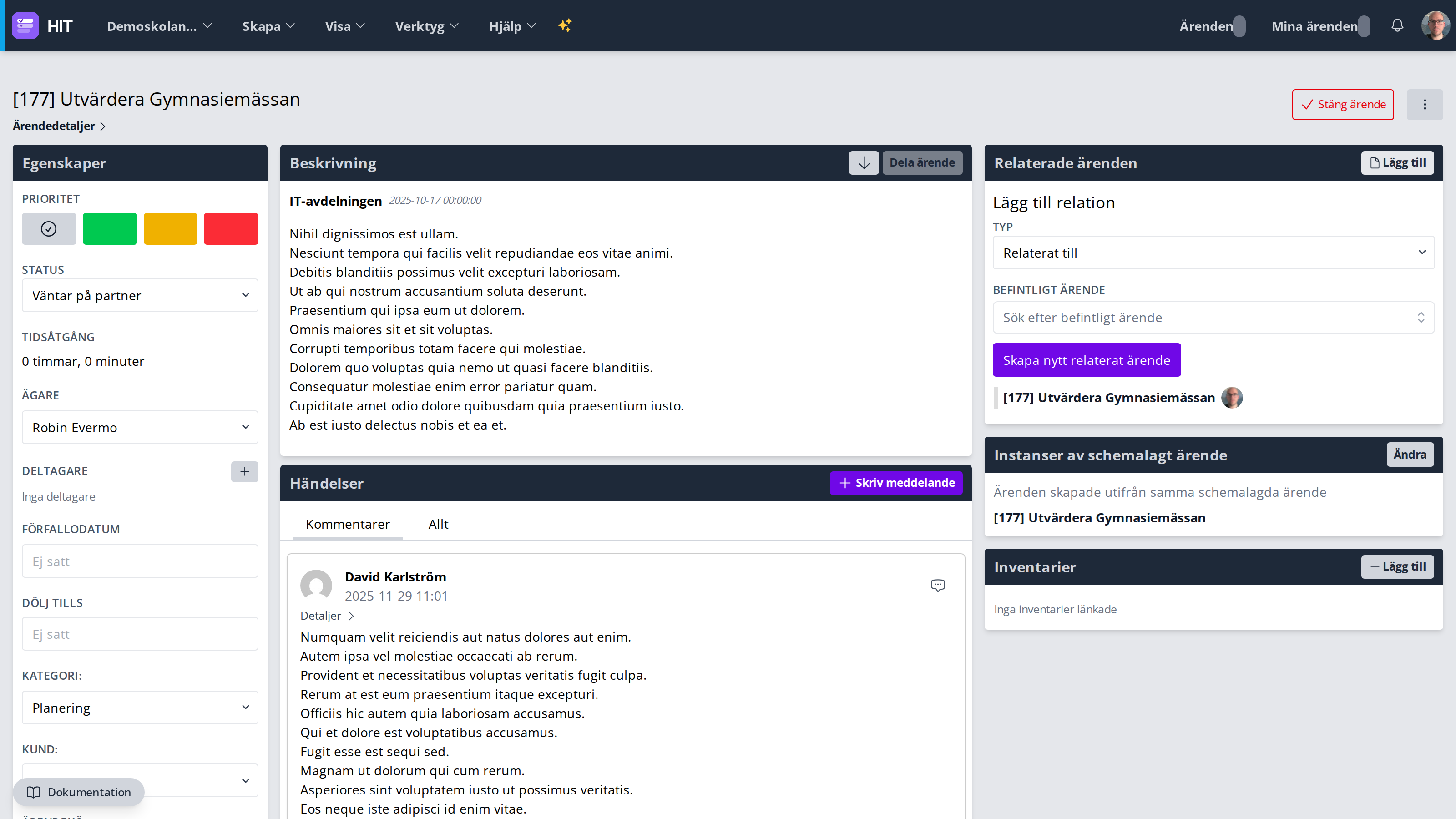
Task: Click the Förfallodatum date field
Action: click(x=140, y=561)
